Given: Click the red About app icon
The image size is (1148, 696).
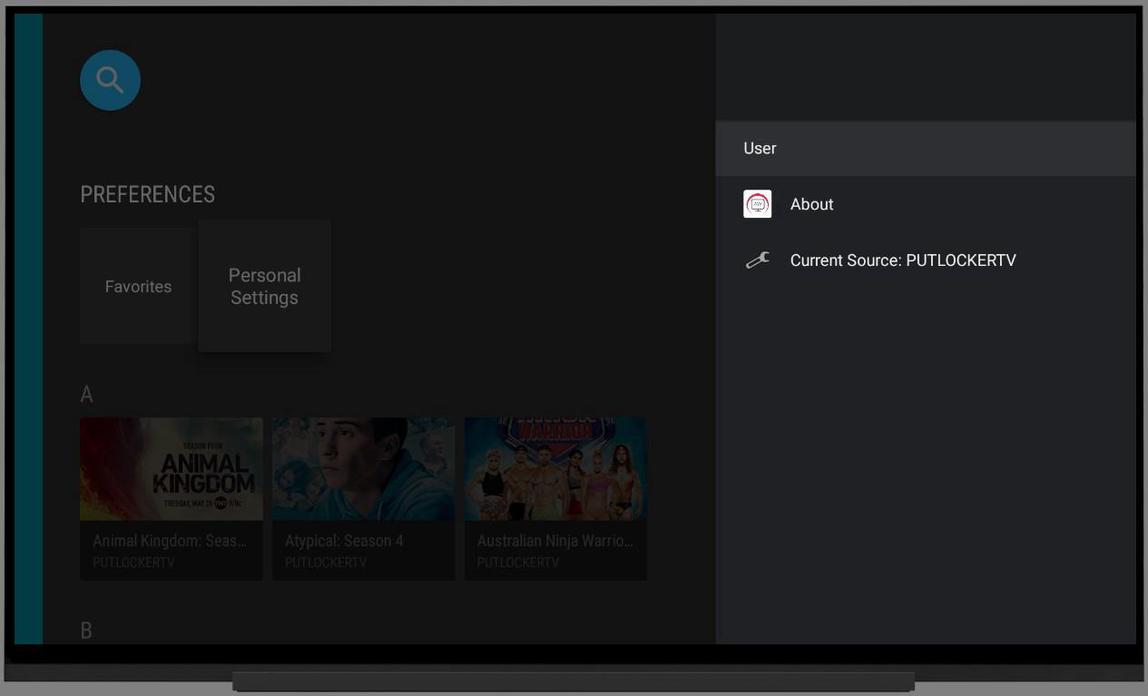Looking at the screenshot, I should tap(757, 202).
